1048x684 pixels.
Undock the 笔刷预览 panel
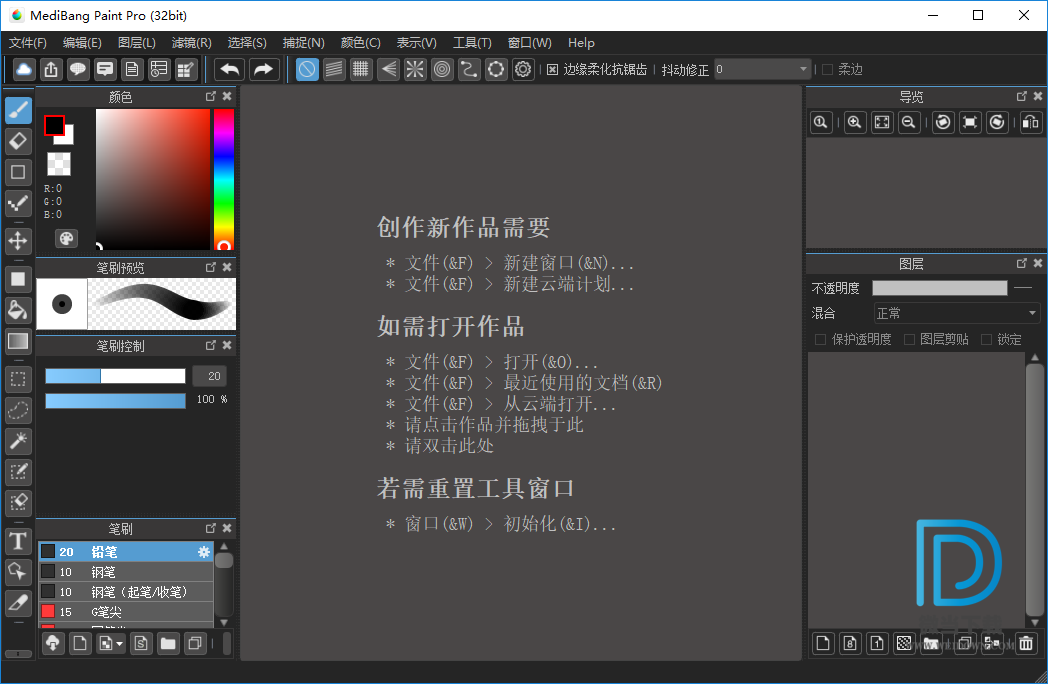click(x=211, y=267)
